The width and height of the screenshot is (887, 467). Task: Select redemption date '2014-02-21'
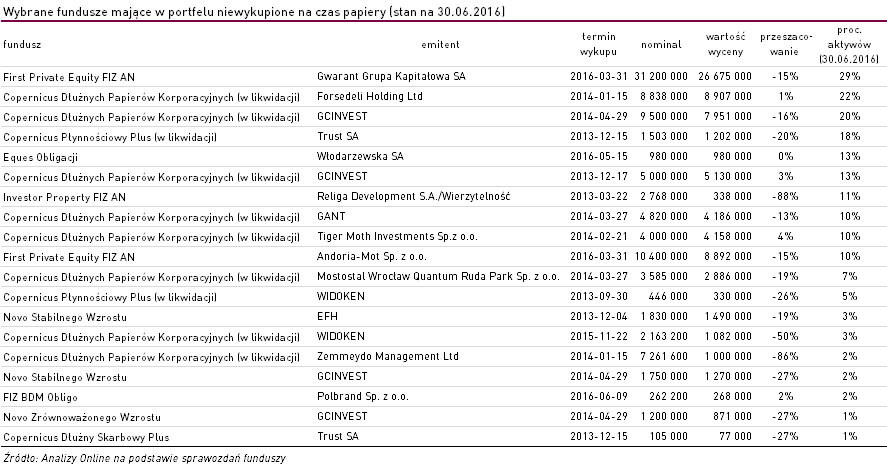pos(599,236)
